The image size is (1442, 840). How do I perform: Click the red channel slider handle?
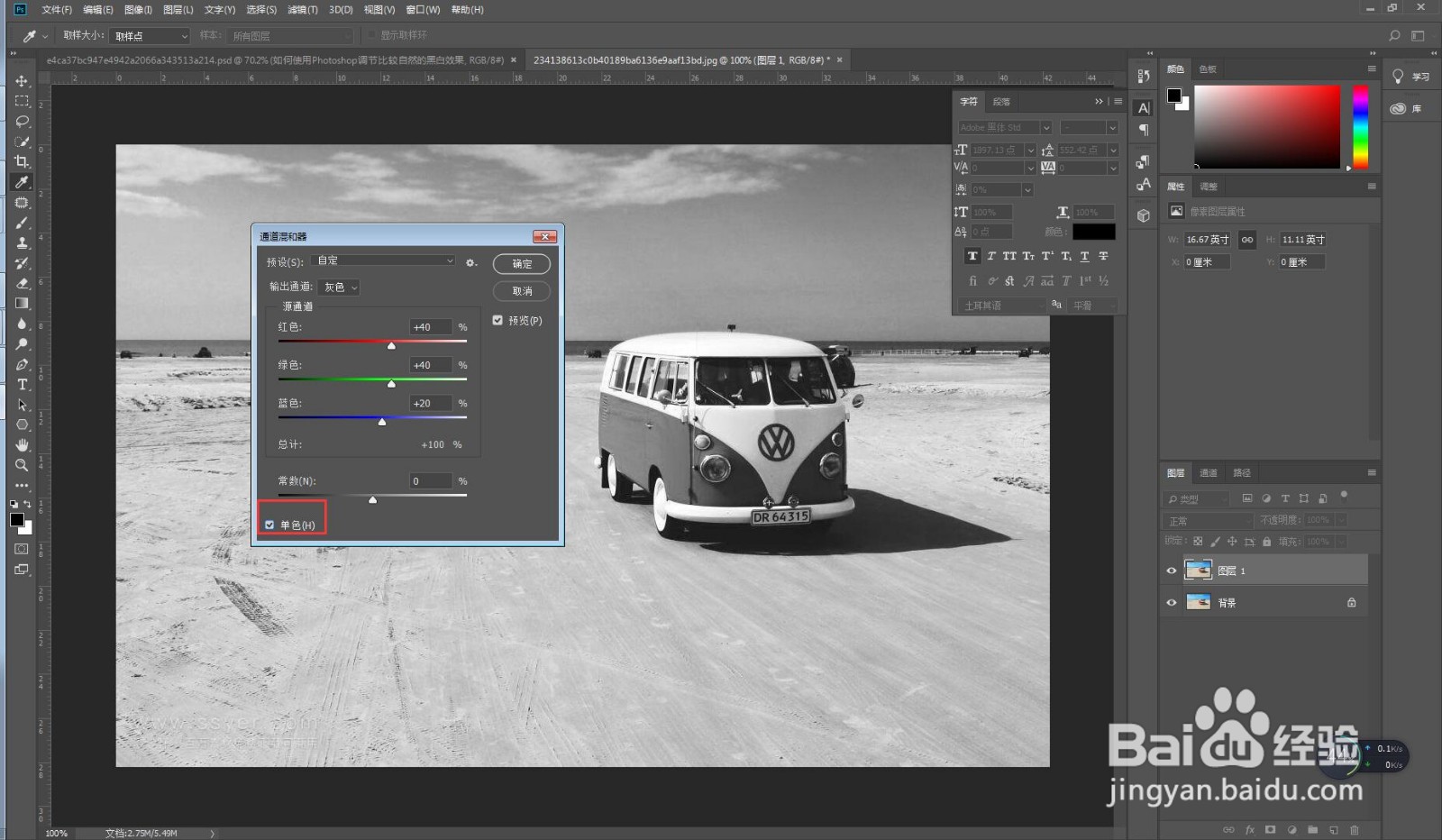tap(391, 346)
